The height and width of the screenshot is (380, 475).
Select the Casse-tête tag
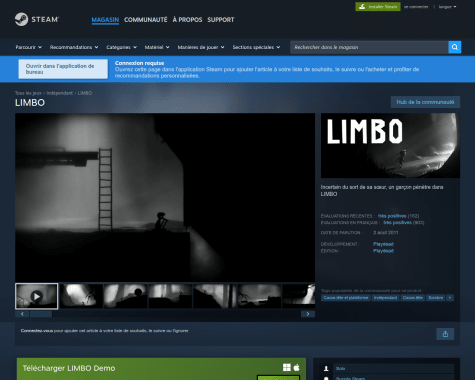413,298
